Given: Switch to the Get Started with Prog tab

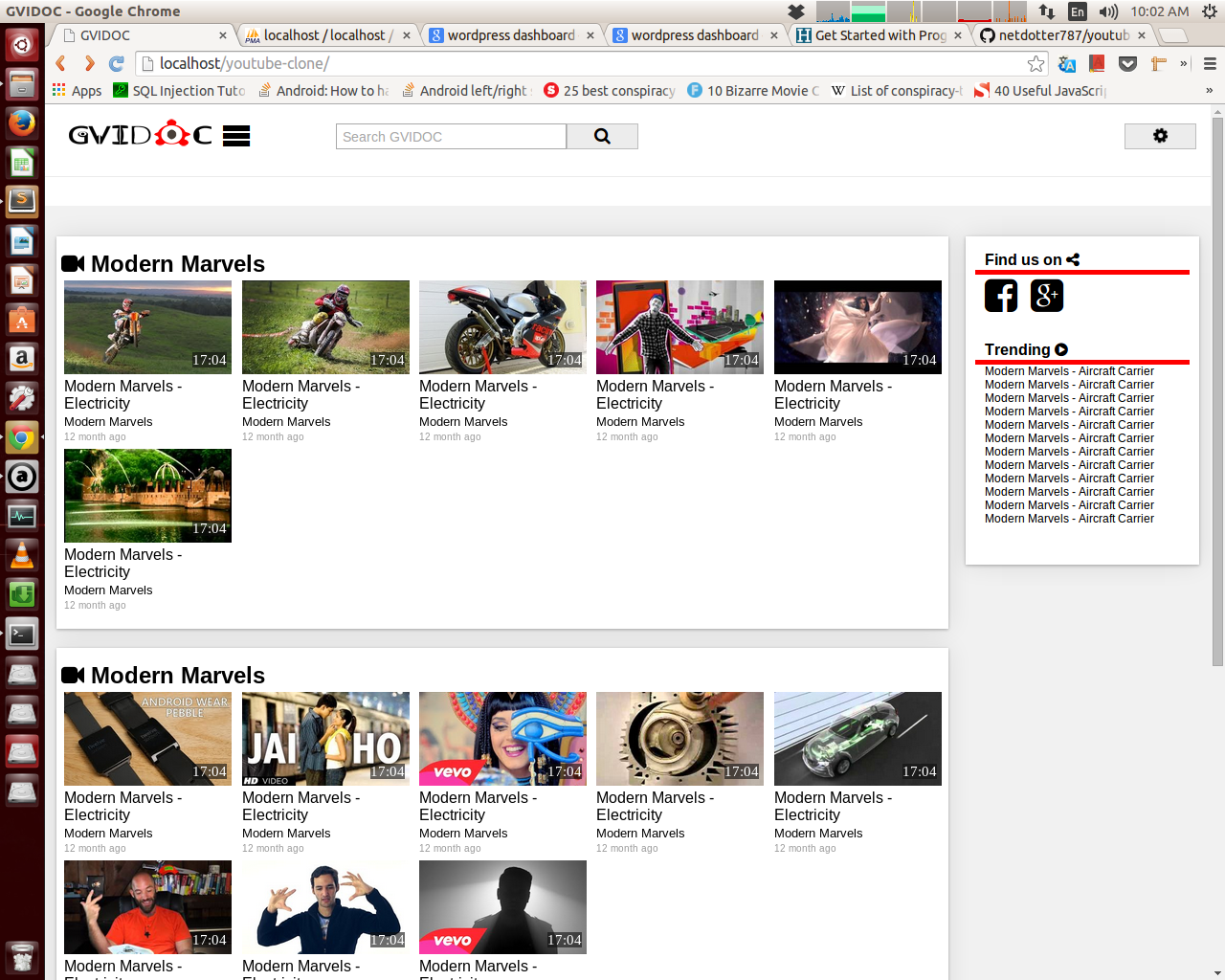Looking at the screenshot, I should (x=879, y=35).
